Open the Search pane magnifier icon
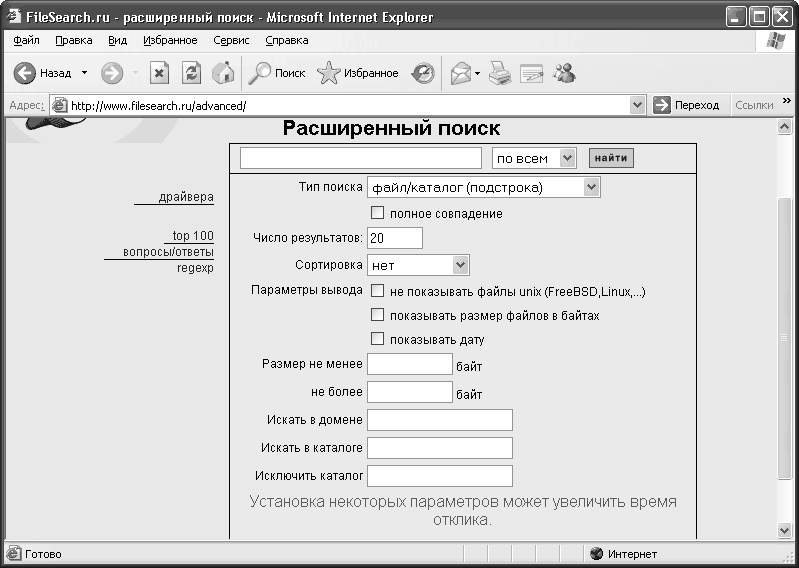Image resolution: width=799 pixels, height=568 pixels. pyautogui.click(x=260, y=73)
